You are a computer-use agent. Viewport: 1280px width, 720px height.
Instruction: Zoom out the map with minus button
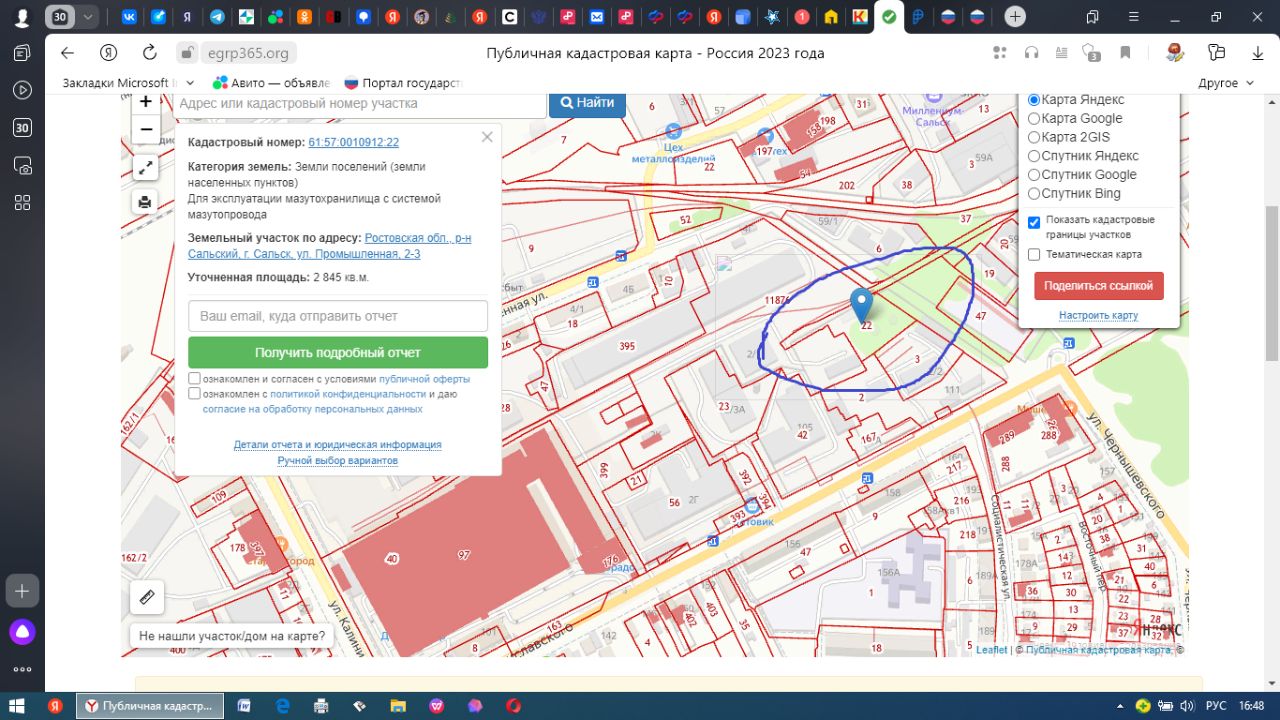click(x=146, y=130)
